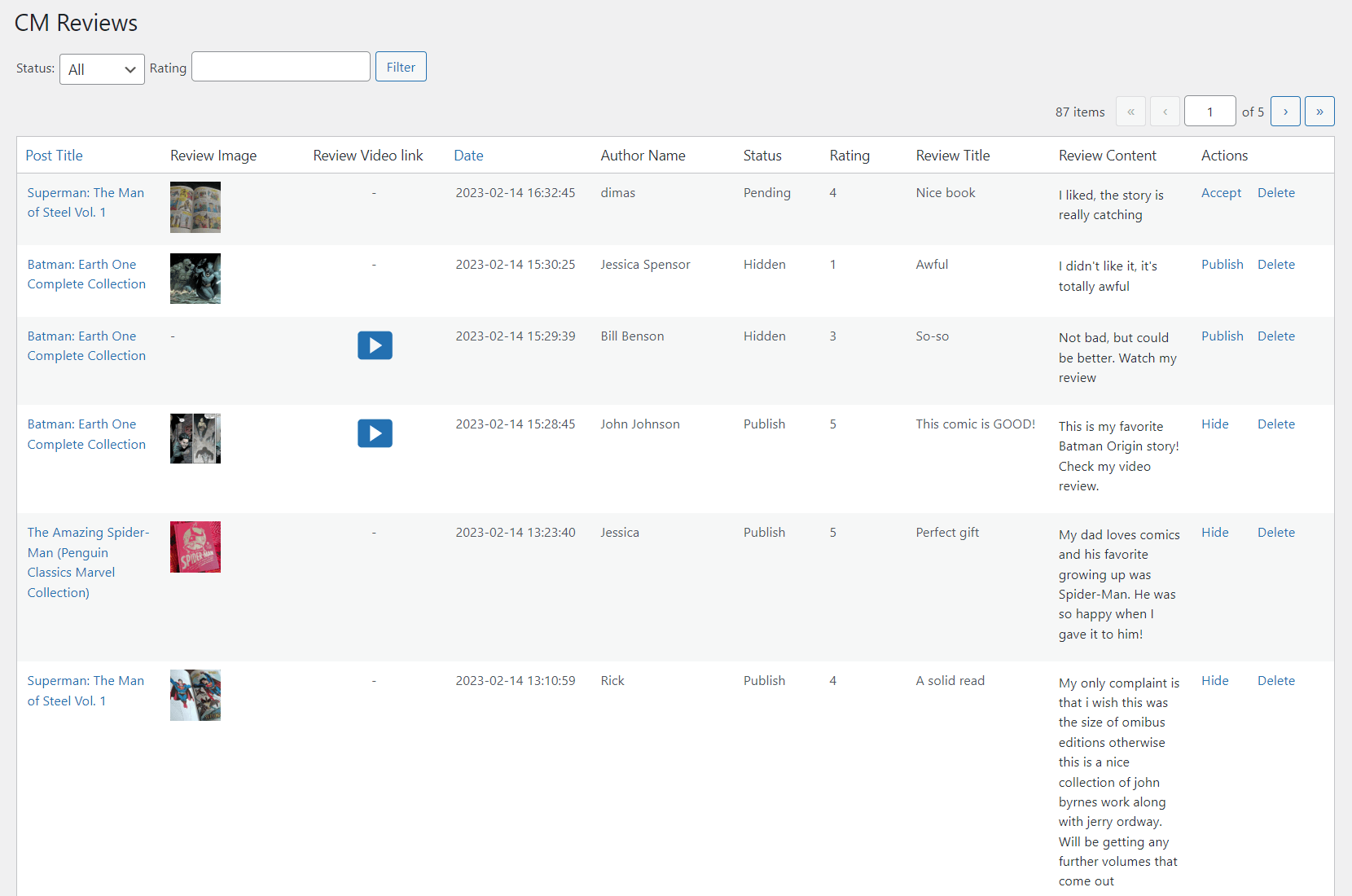Open the Status filter dropdown
1352x896 pixels.
(102, 69)
